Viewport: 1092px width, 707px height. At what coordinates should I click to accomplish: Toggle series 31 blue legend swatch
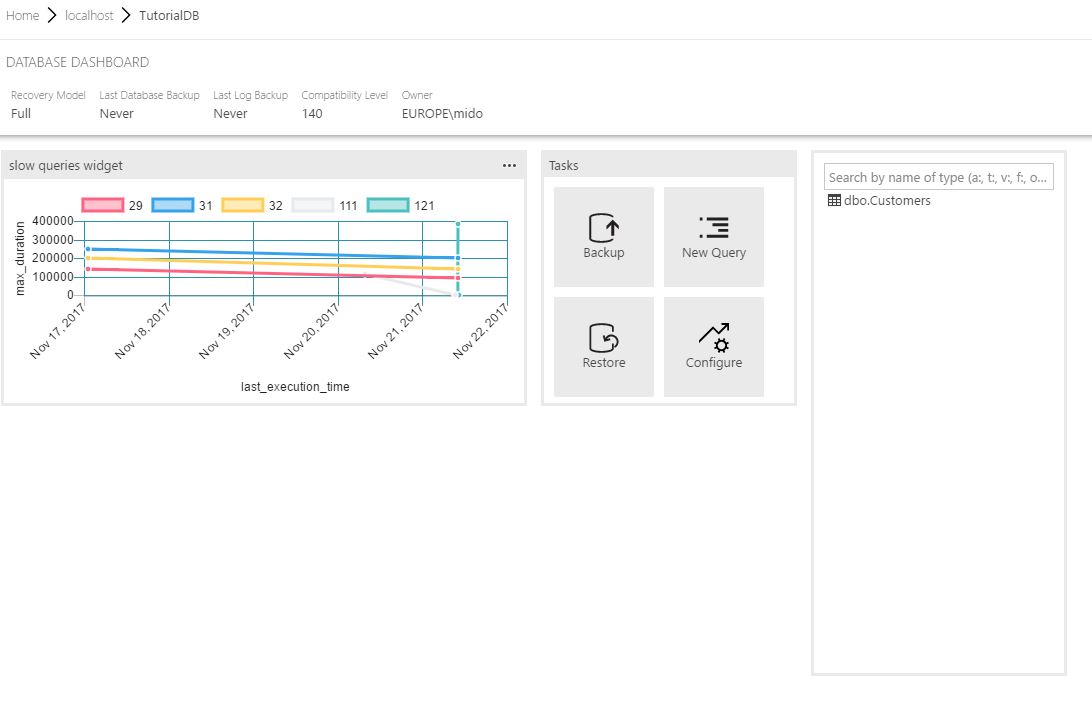point(172,205)
